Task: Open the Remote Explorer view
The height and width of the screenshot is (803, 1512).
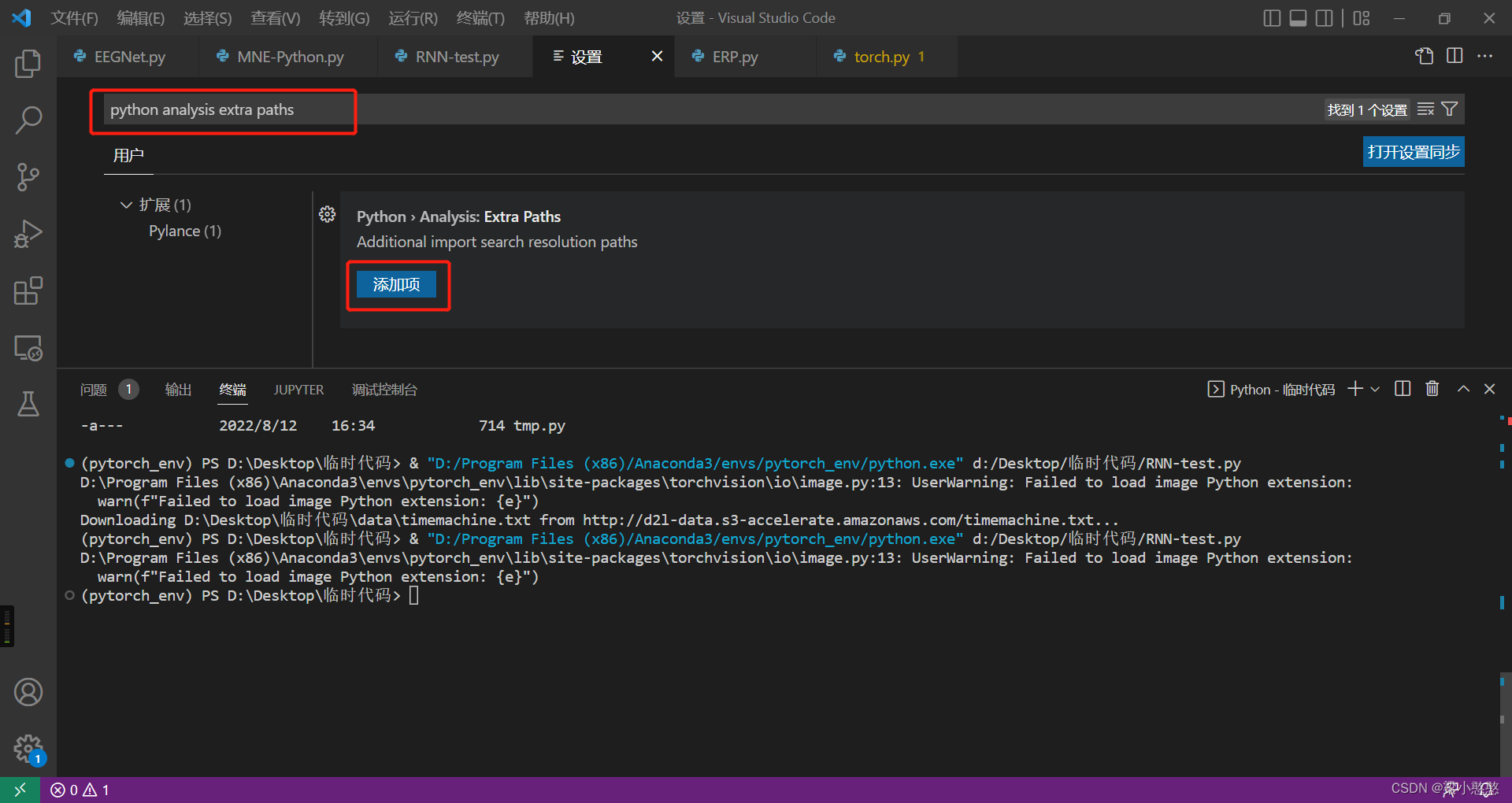Action: coord(28,347)
